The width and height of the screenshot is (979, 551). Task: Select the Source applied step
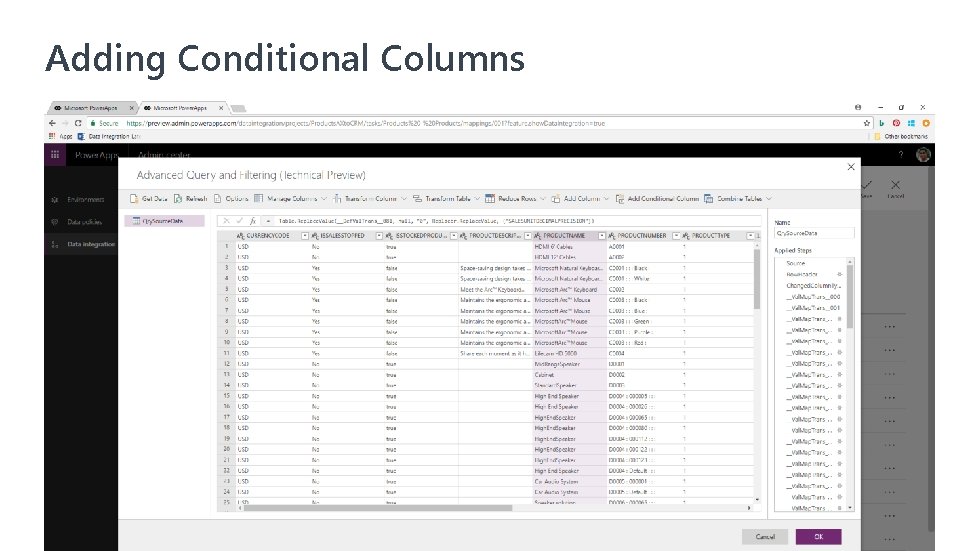[x=795, y=263]
